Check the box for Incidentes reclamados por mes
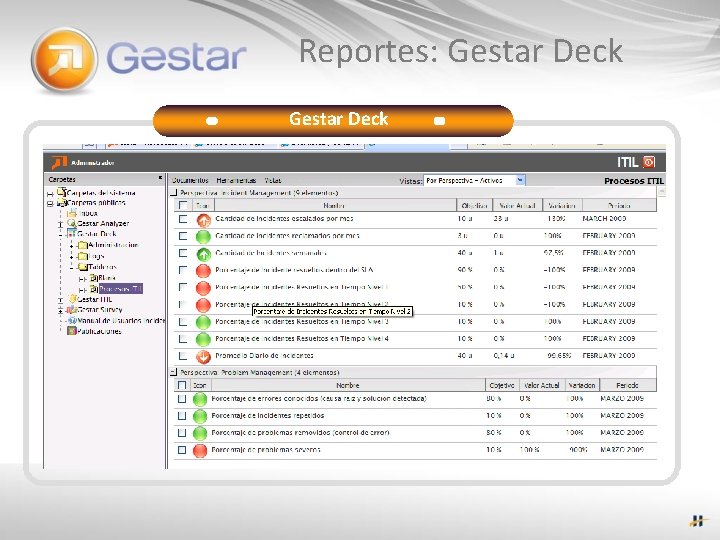This screenshot has width=720, height=540. pyautogui.click(x=183, y=236)
